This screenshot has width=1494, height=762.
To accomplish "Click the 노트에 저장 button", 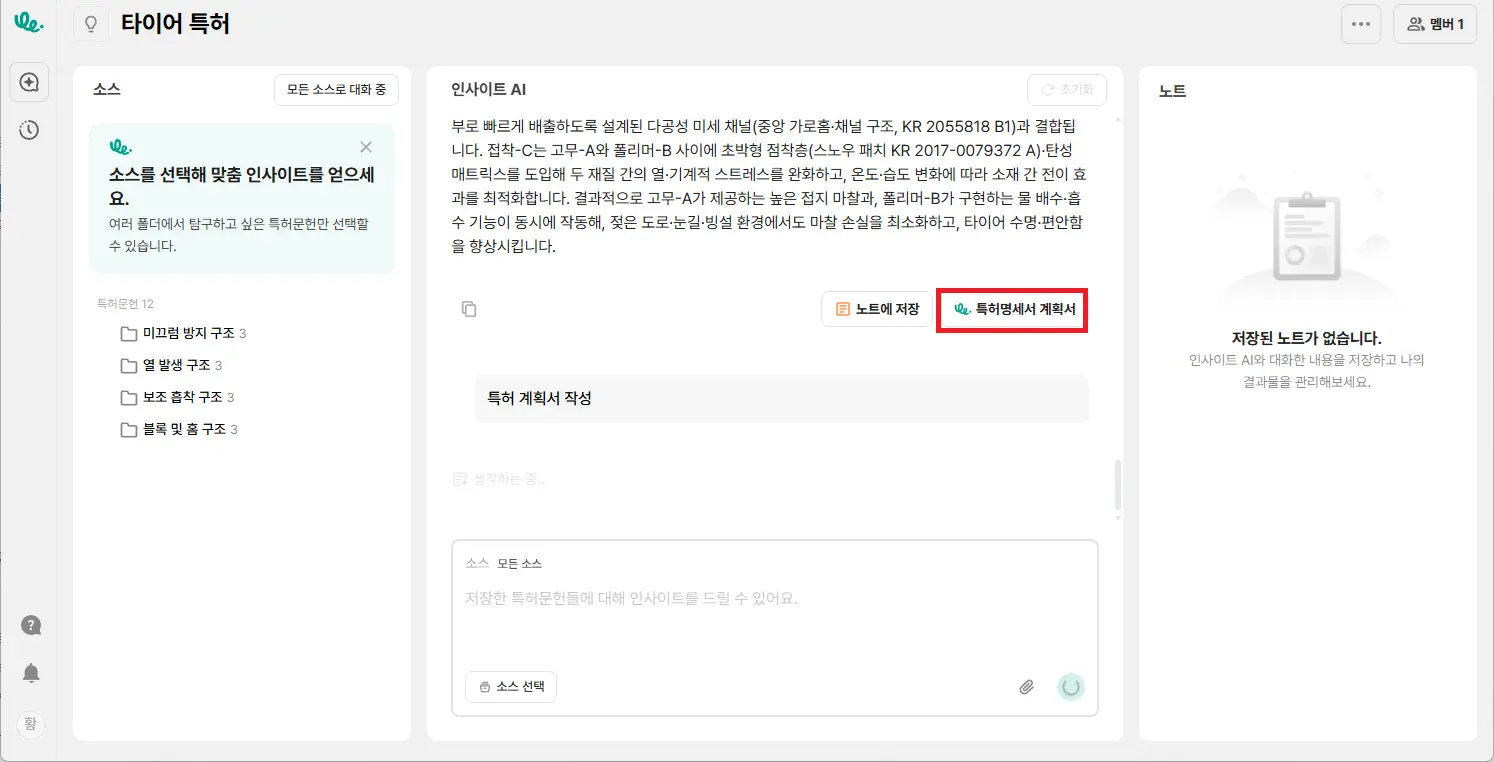I will click(x=877, y=309).
